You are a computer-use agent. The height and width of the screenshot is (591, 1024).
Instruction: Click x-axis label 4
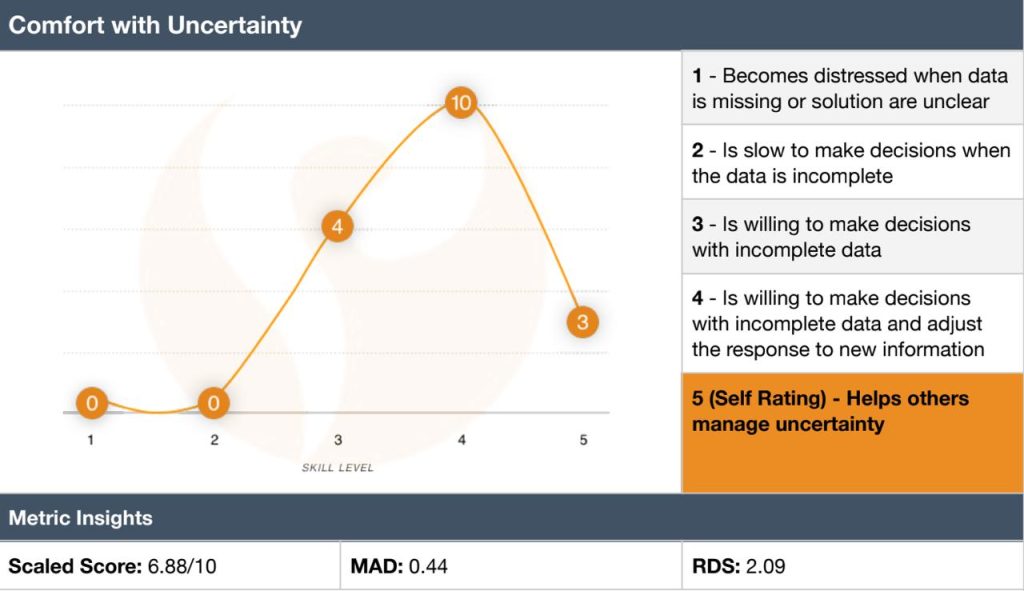pyautogui.click(x=461, y=439)
